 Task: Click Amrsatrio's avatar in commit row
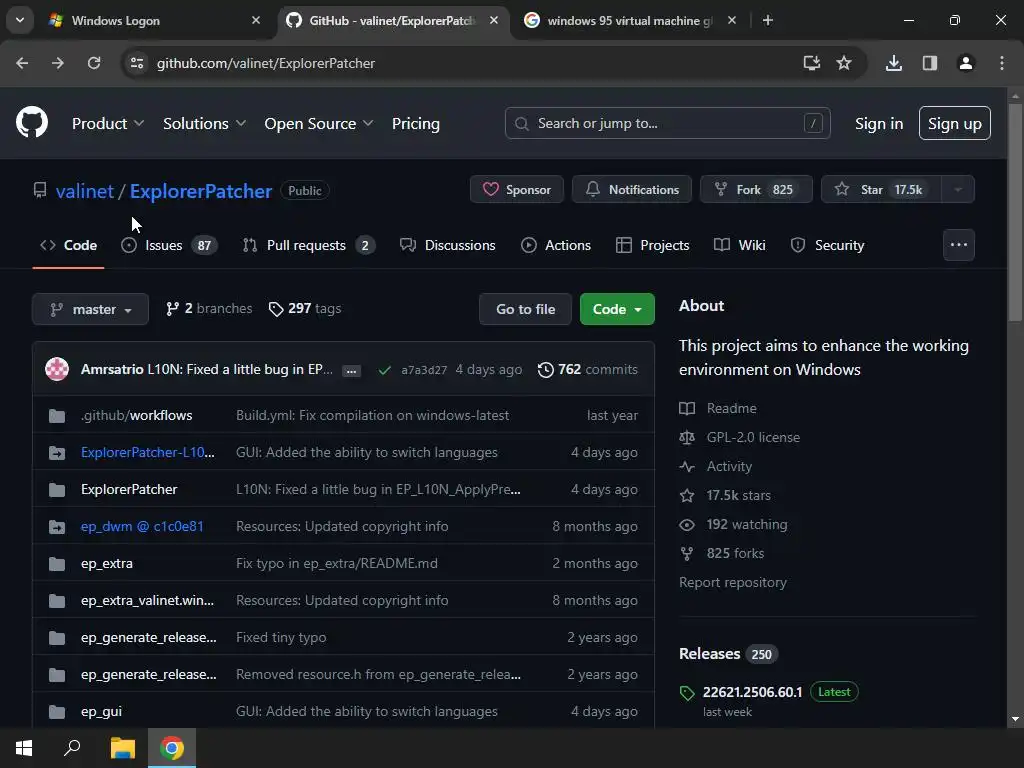click(x=57, y=369)
